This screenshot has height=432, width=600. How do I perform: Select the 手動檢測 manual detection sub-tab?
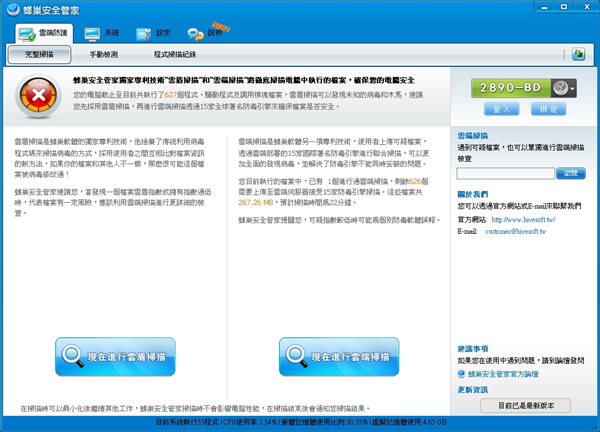tap(104, 55)
